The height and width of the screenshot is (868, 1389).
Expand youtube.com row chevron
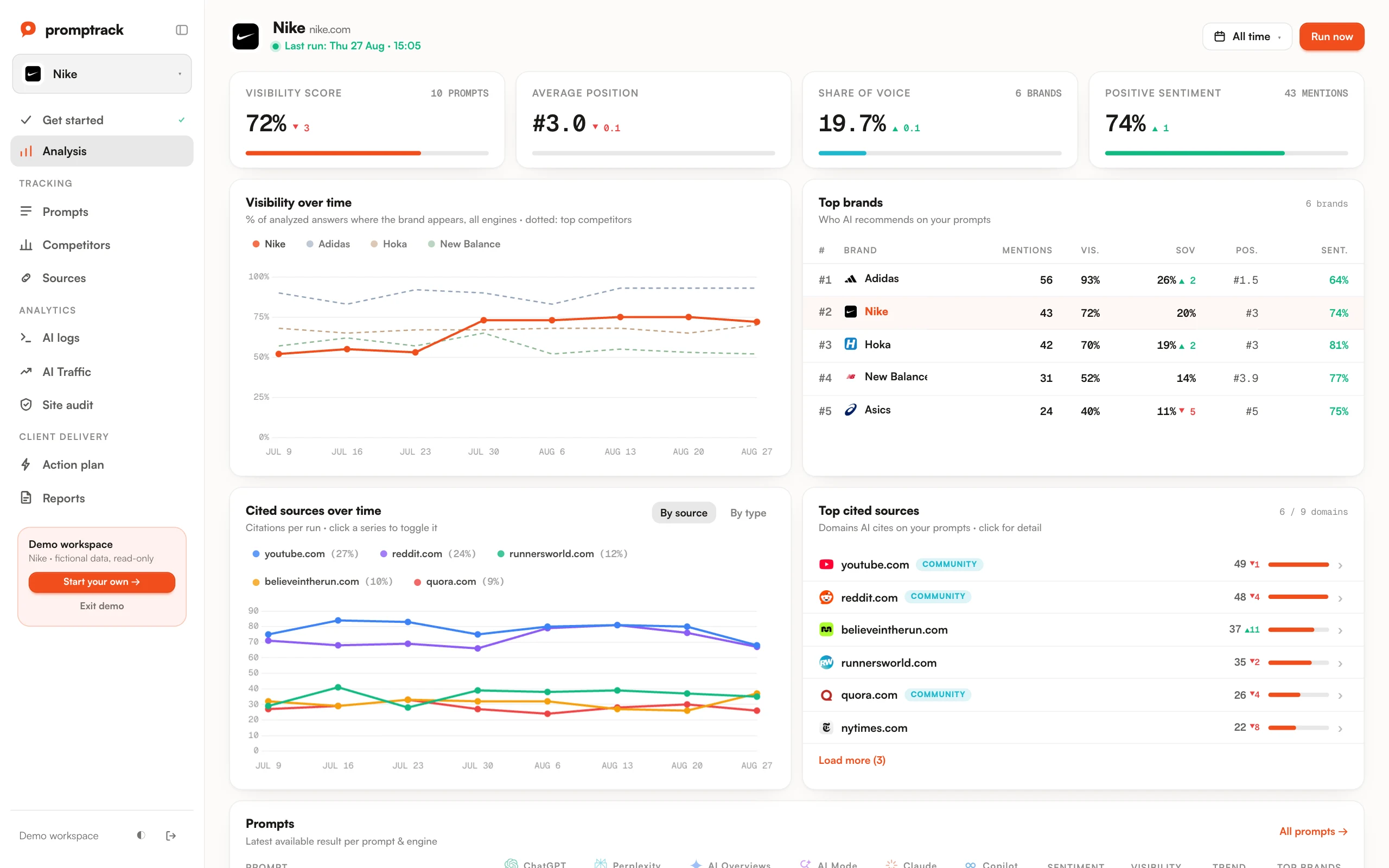coord(1340,565)
